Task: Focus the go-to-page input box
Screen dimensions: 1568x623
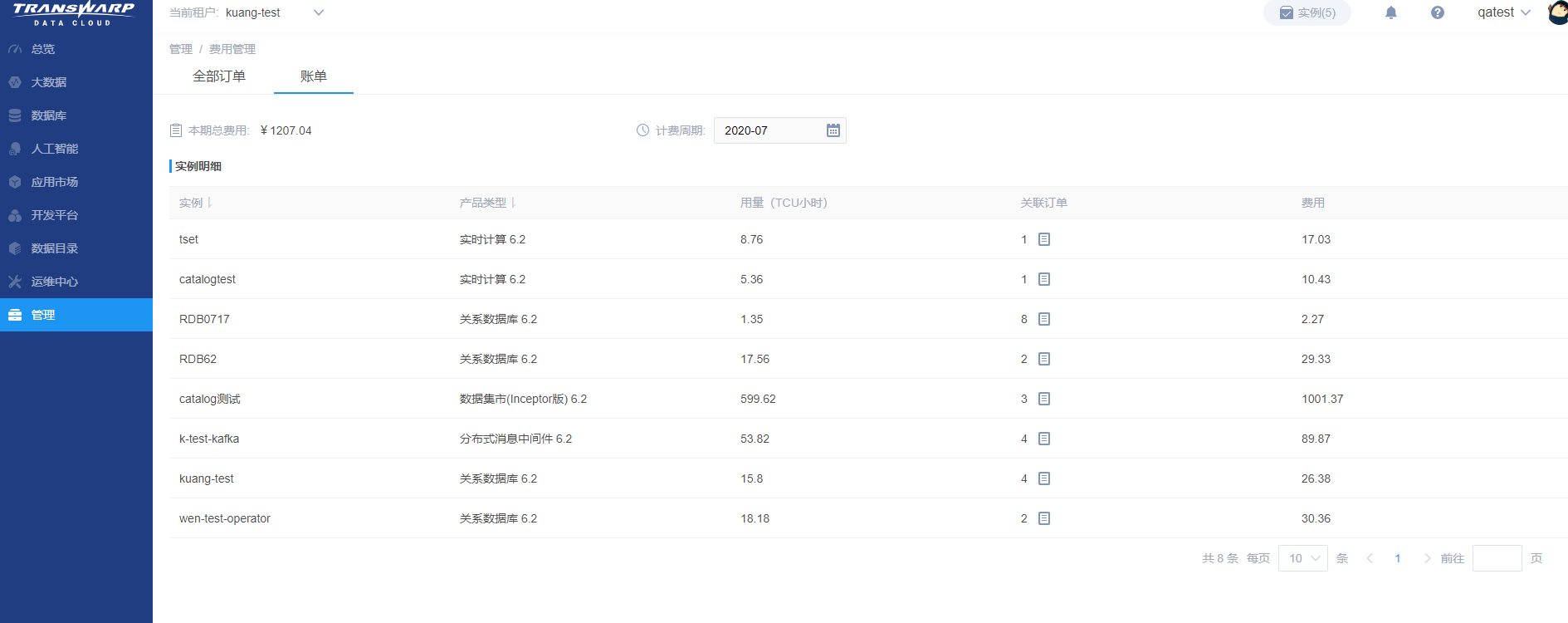Action: (1497, 558)
